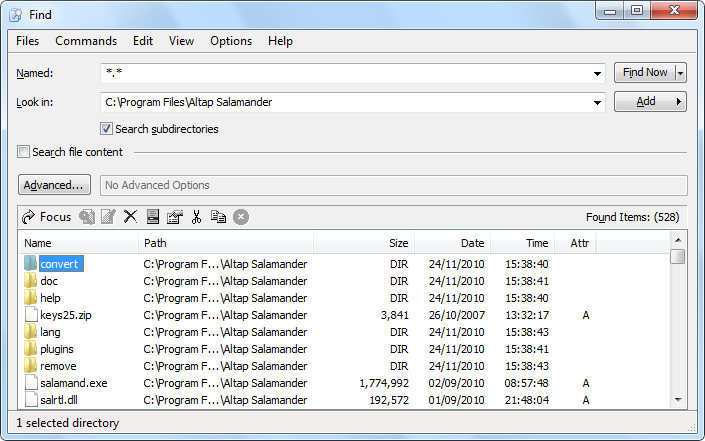The image size is (705, 441).
Task: Select the lang row name
Action: click(x=50, y=332)
